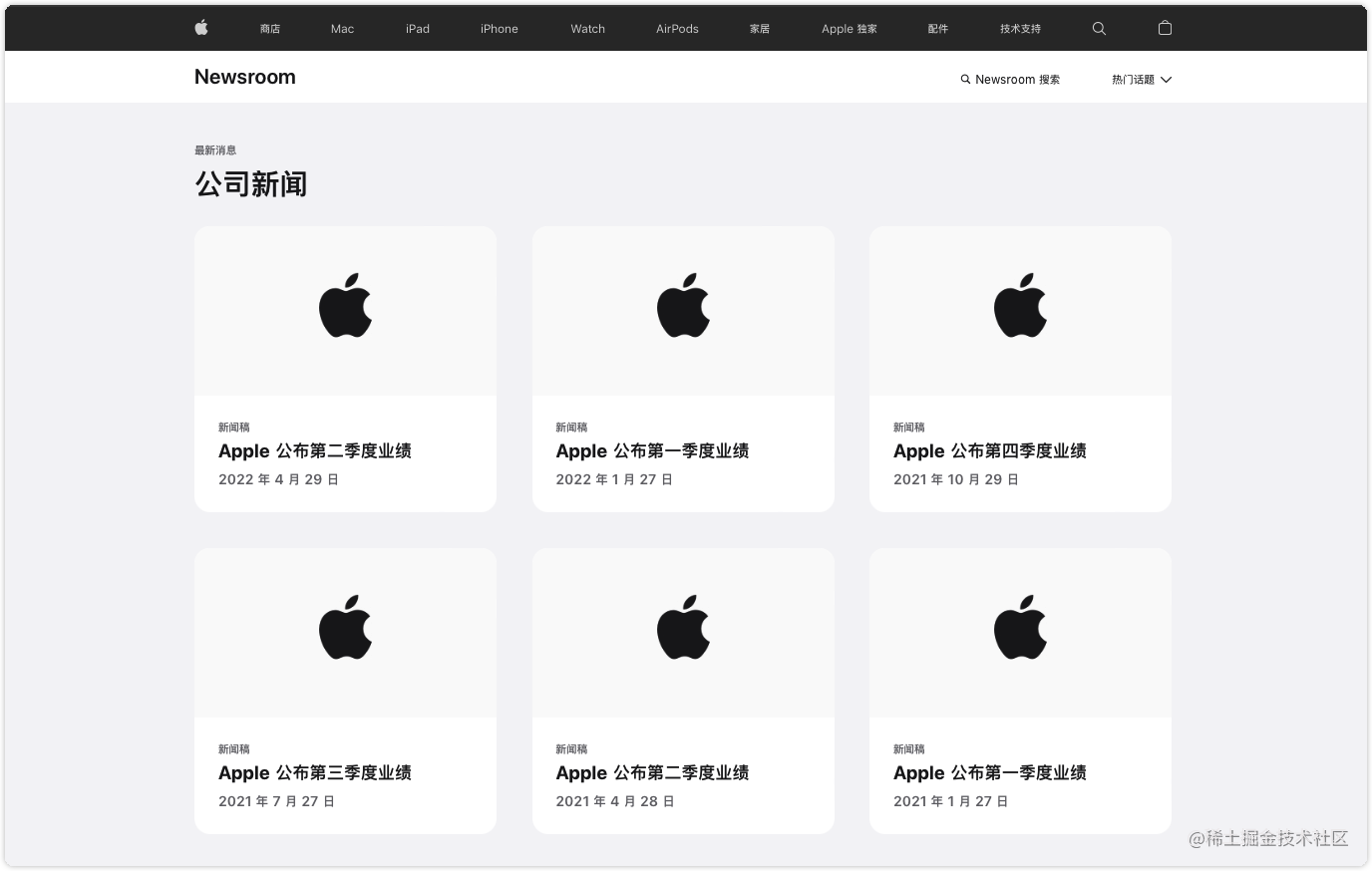The width and height of the screenshot is (1372, 871).
Task: Select 配件 in navigation bar
Action: (938, 29)
